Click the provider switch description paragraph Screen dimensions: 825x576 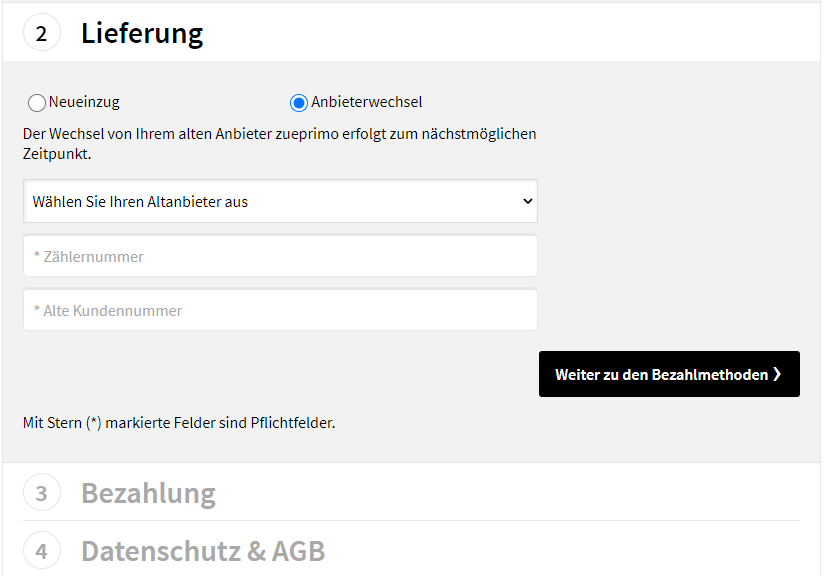point(279,144)
